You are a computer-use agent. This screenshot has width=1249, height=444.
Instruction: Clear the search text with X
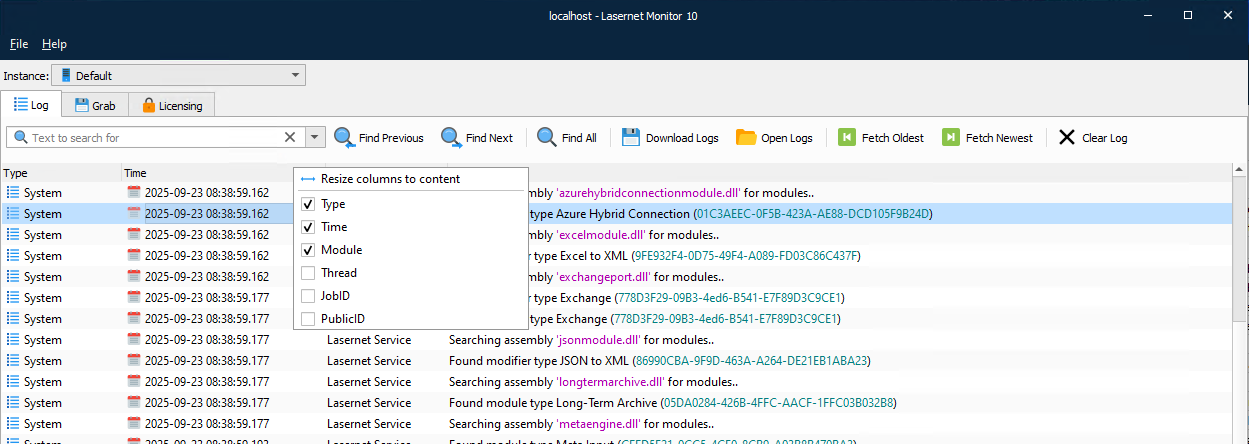click(x=290, y=137)
